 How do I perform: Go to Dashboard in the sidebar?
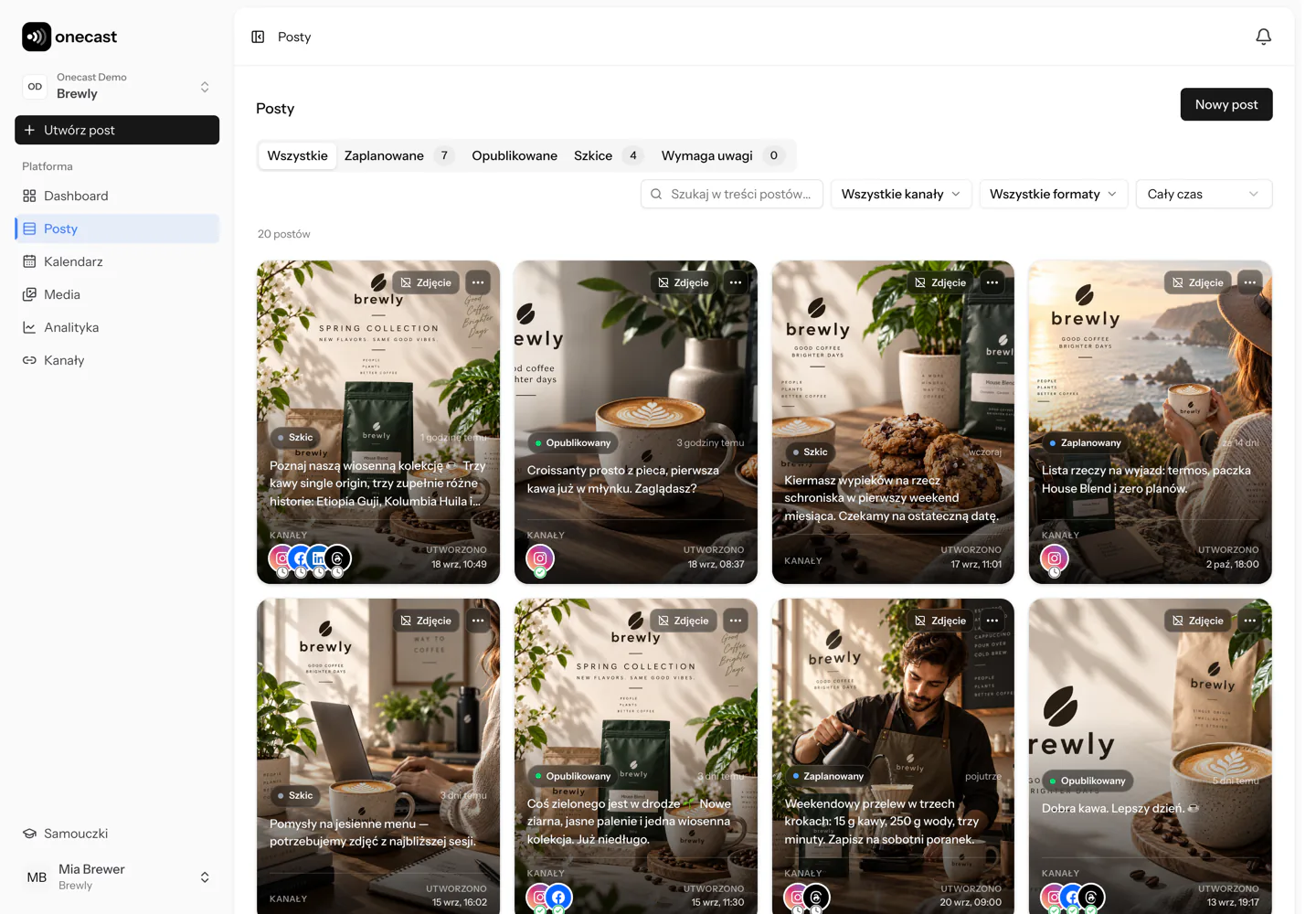click(117, 196)
